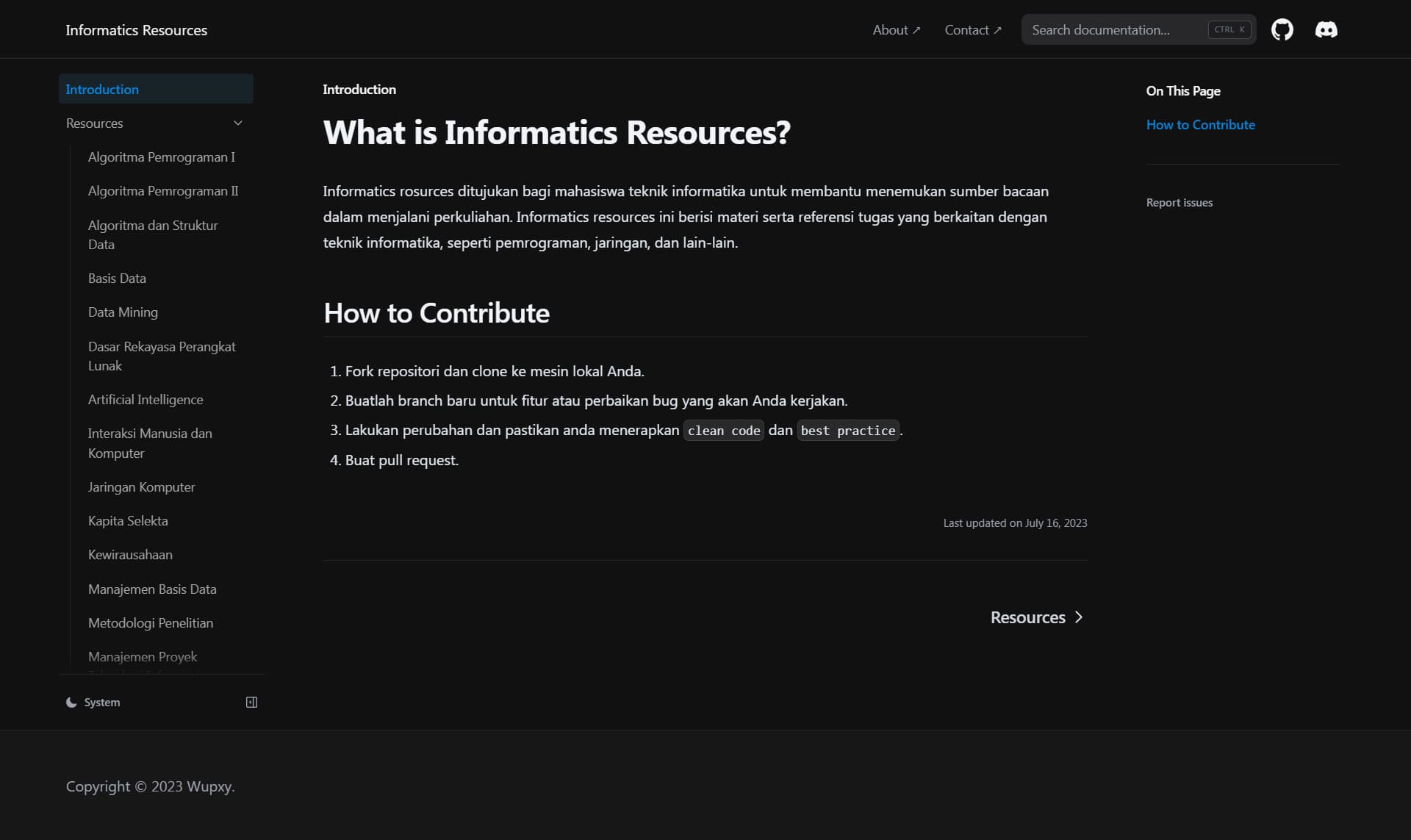Screen dimensions: 1411x840
Task: Open Artificial Intelligence in sidebar
Action: (146, 400)
